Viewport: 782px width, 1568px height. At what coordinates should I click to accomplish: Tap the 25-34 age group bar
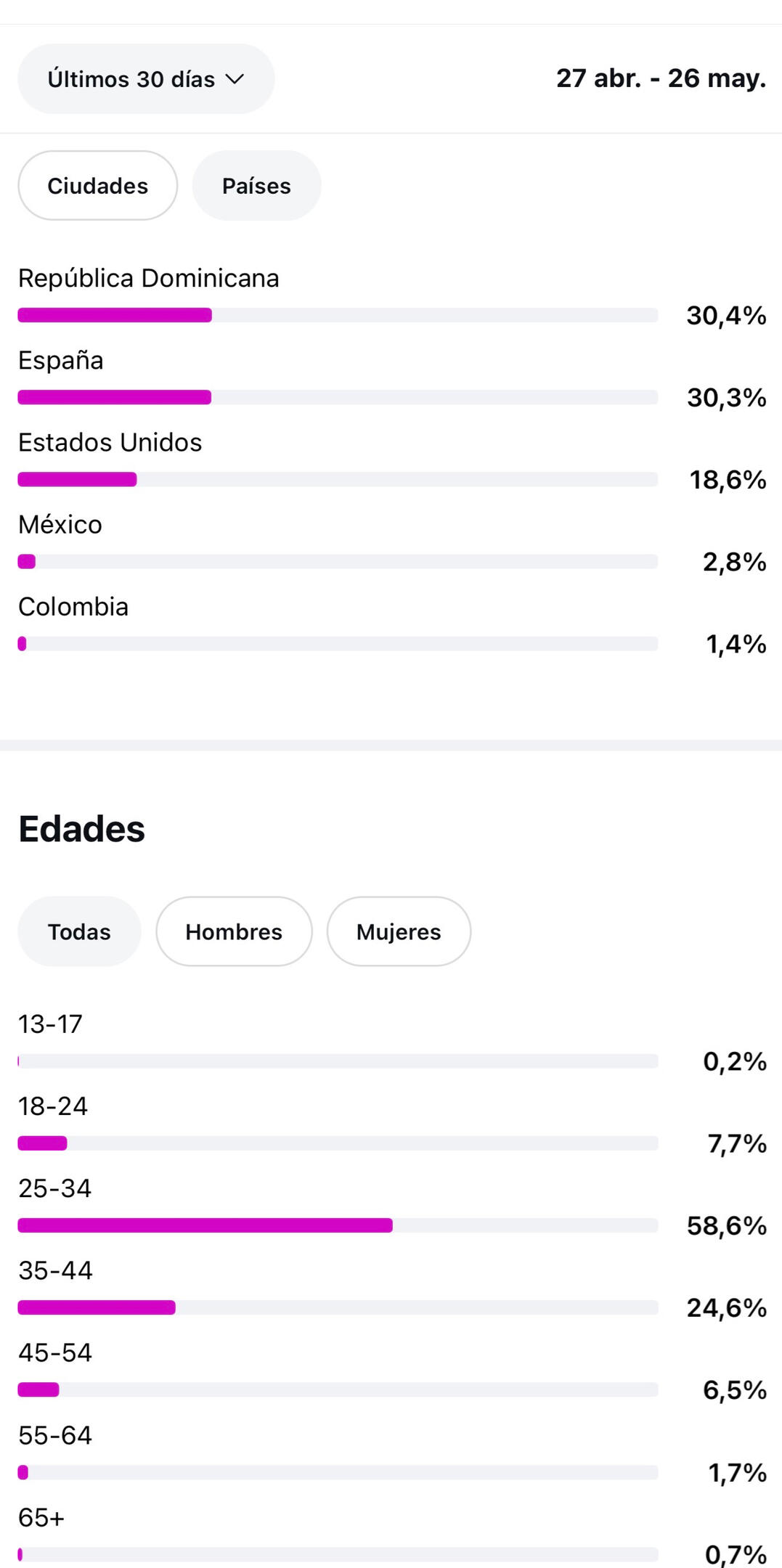(x=338, y=1225)
